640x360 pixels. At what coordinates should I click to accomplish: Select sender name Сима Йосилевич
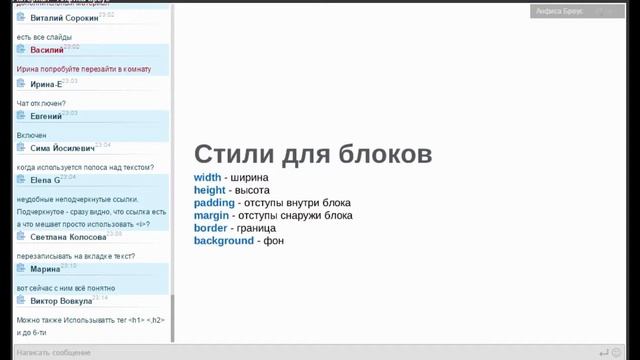coord(62,149)
